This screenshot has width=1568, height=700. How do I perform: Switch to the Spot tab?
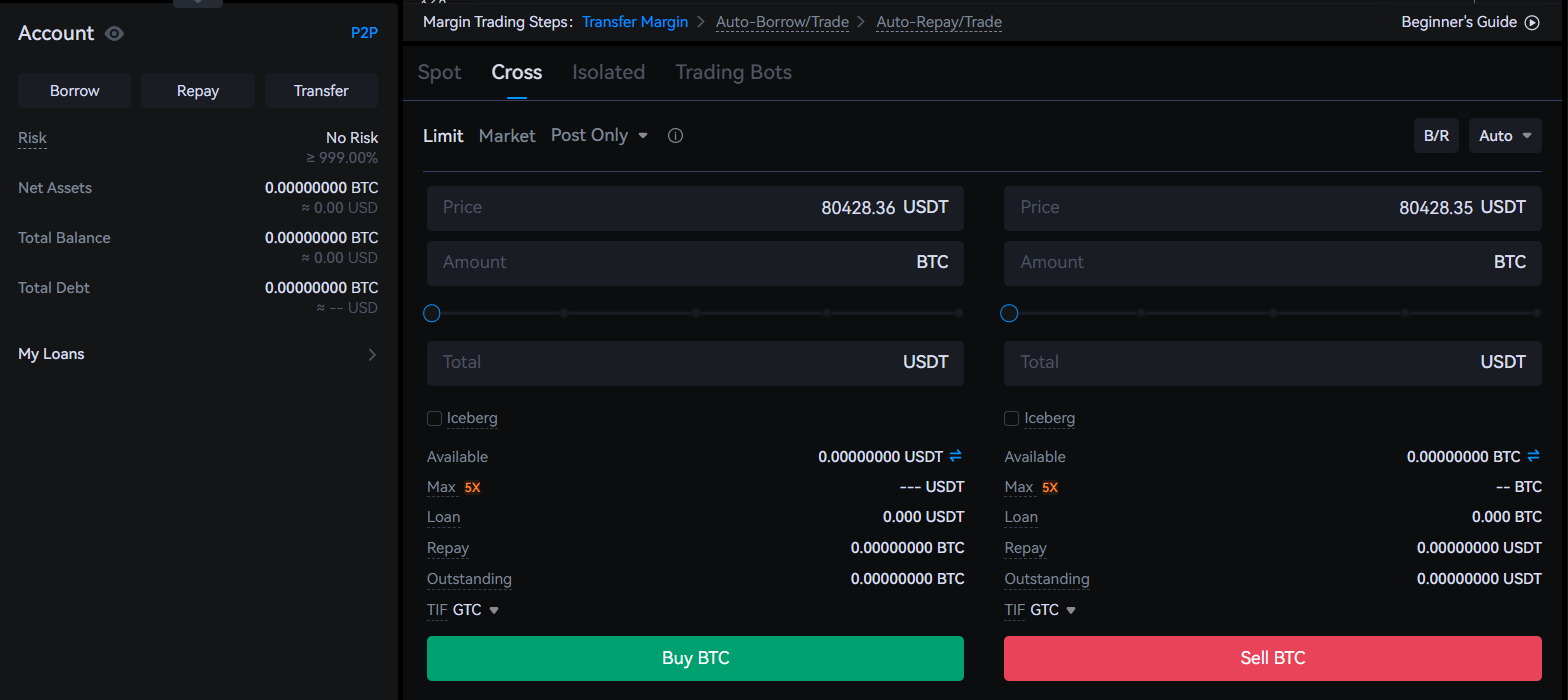440,72
